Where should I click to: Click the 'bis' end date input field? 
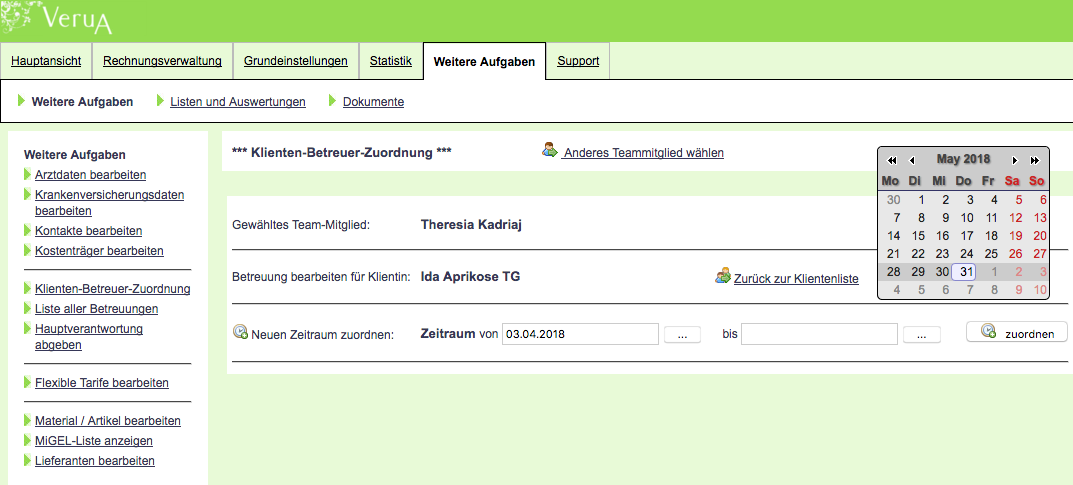[x=819, y=334]
